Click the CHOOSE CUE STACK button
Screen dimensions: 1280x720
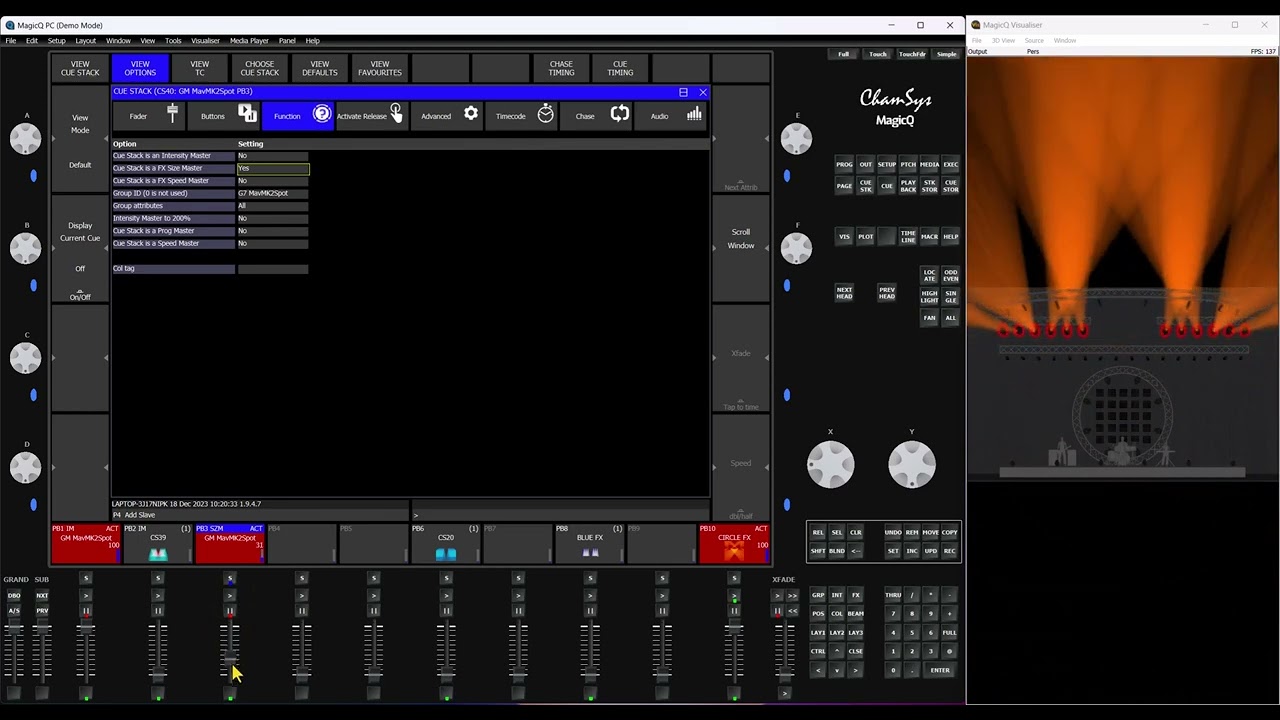pyautogui.click(x=260, y=68)
